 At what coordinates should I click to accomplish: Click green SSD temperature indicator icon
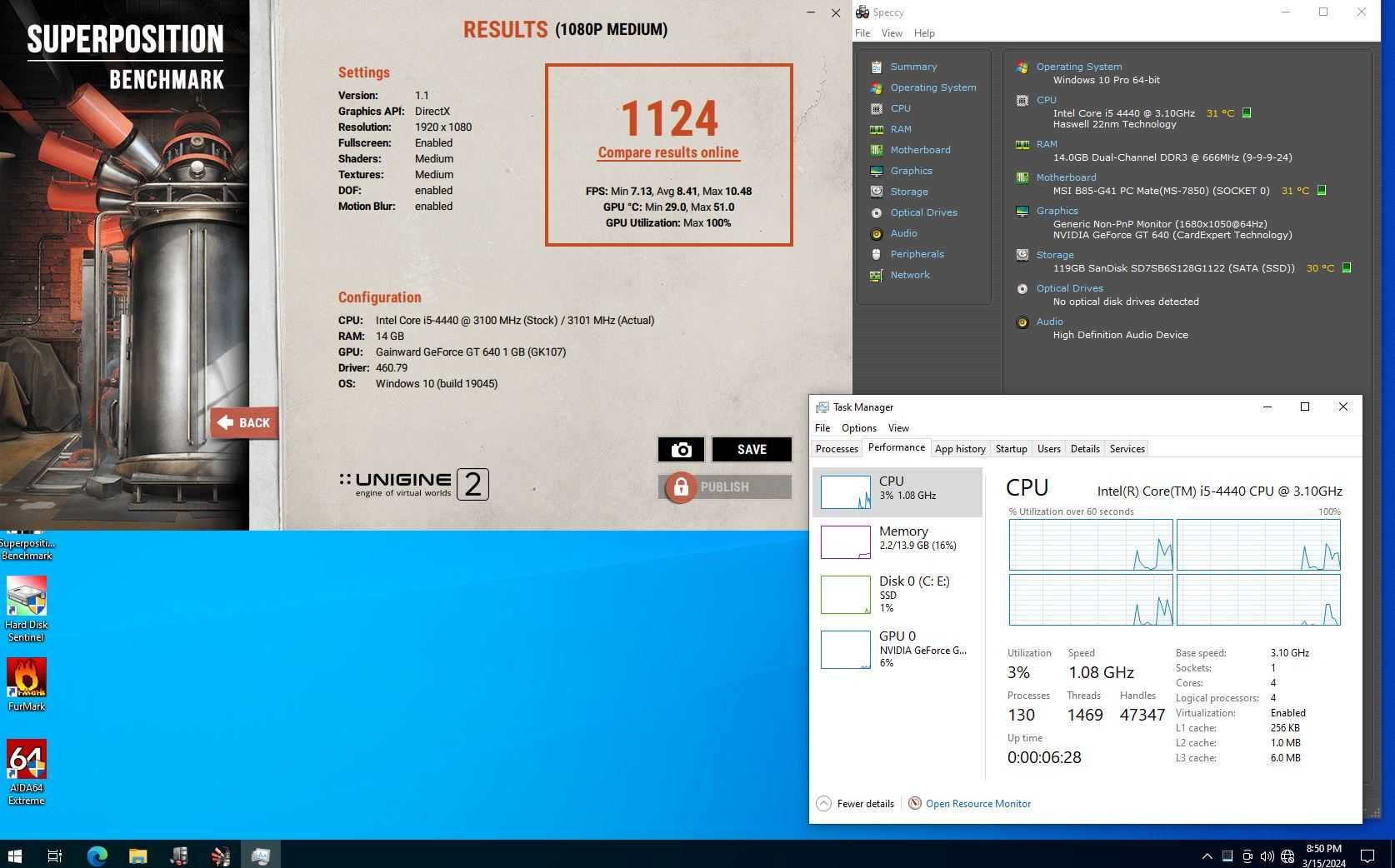1347,268
